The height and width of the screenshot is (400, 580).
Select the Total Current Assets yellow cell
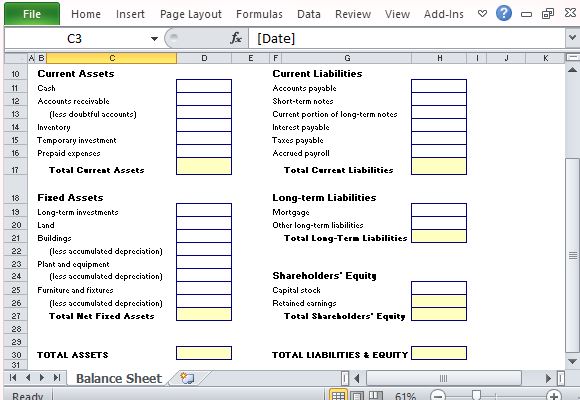[204, 166]
